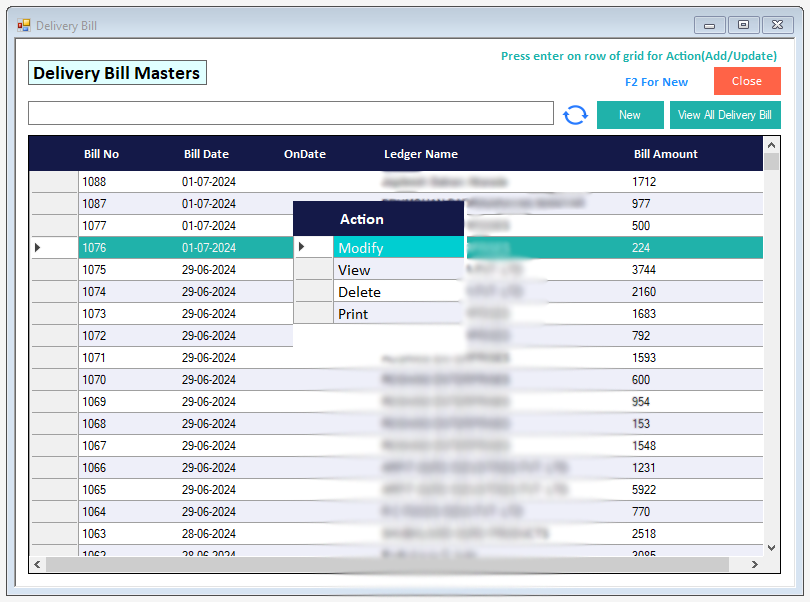The width and height of the screenshot is (810, 602).
Task: Click the Ledger Name column header
Action: (420, 154)
